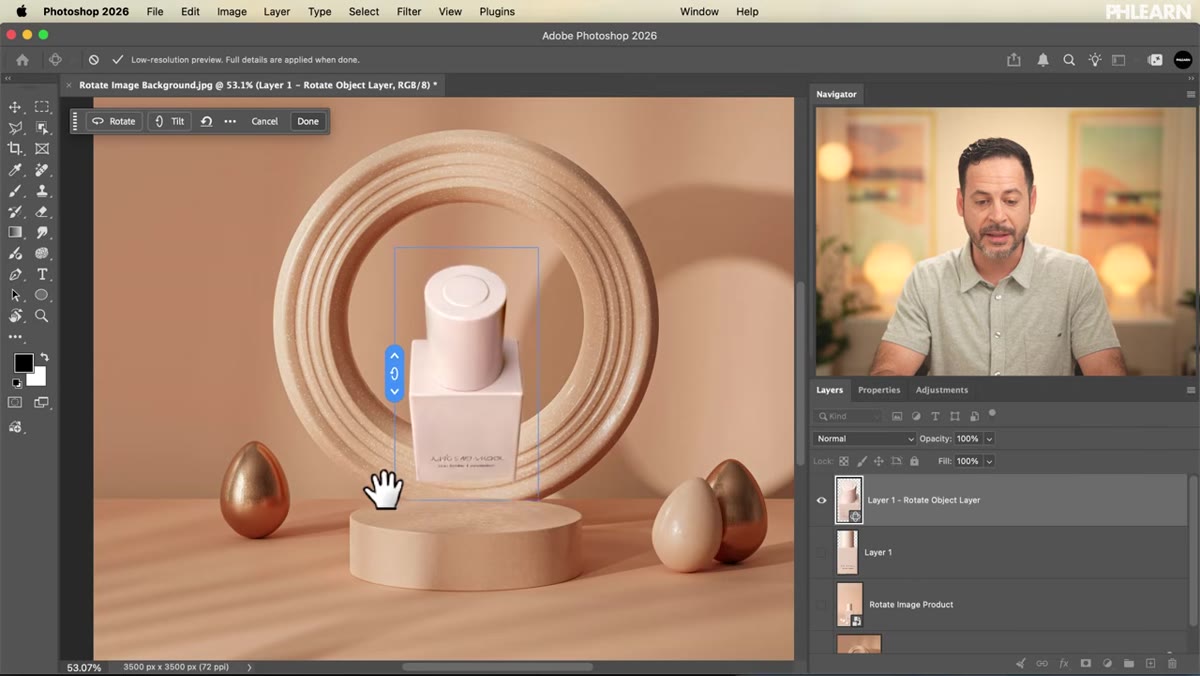Commit the rotation with the checkmark
Screen dimensions: 1200x676
click(118, 60)
